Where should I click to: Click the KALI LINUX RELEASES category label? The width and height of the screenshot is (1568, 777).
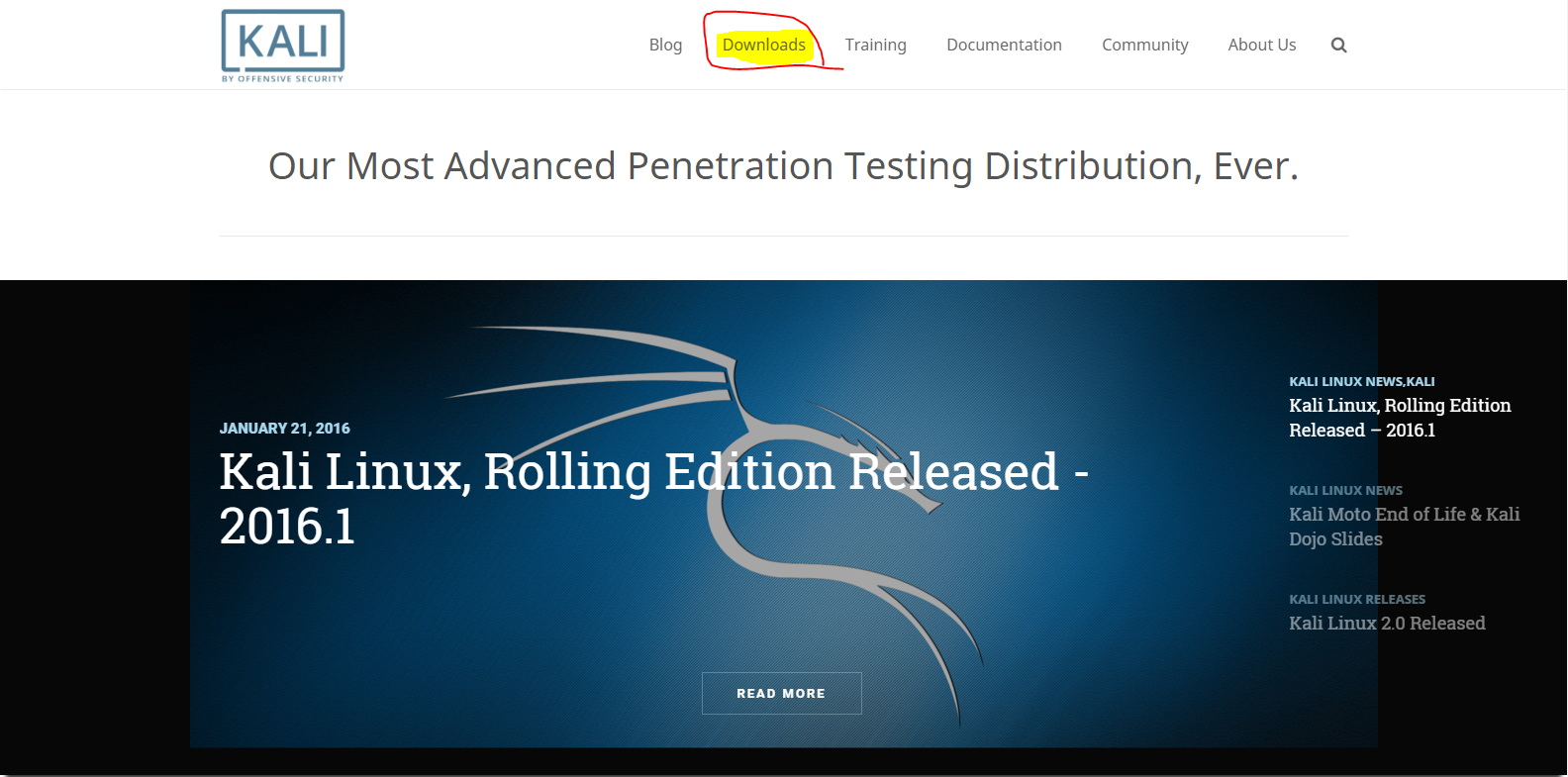1357,599
